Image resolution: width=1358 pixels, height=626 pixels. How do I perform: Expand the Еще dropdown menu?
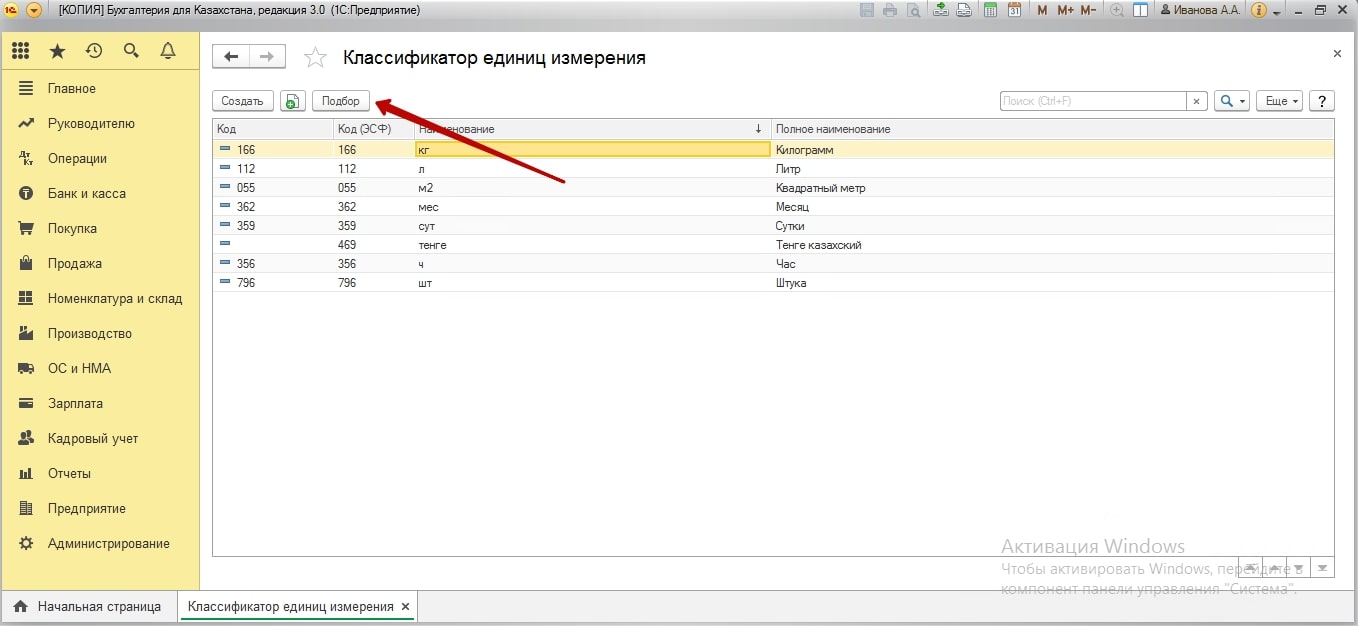(x=1282, y=101)
